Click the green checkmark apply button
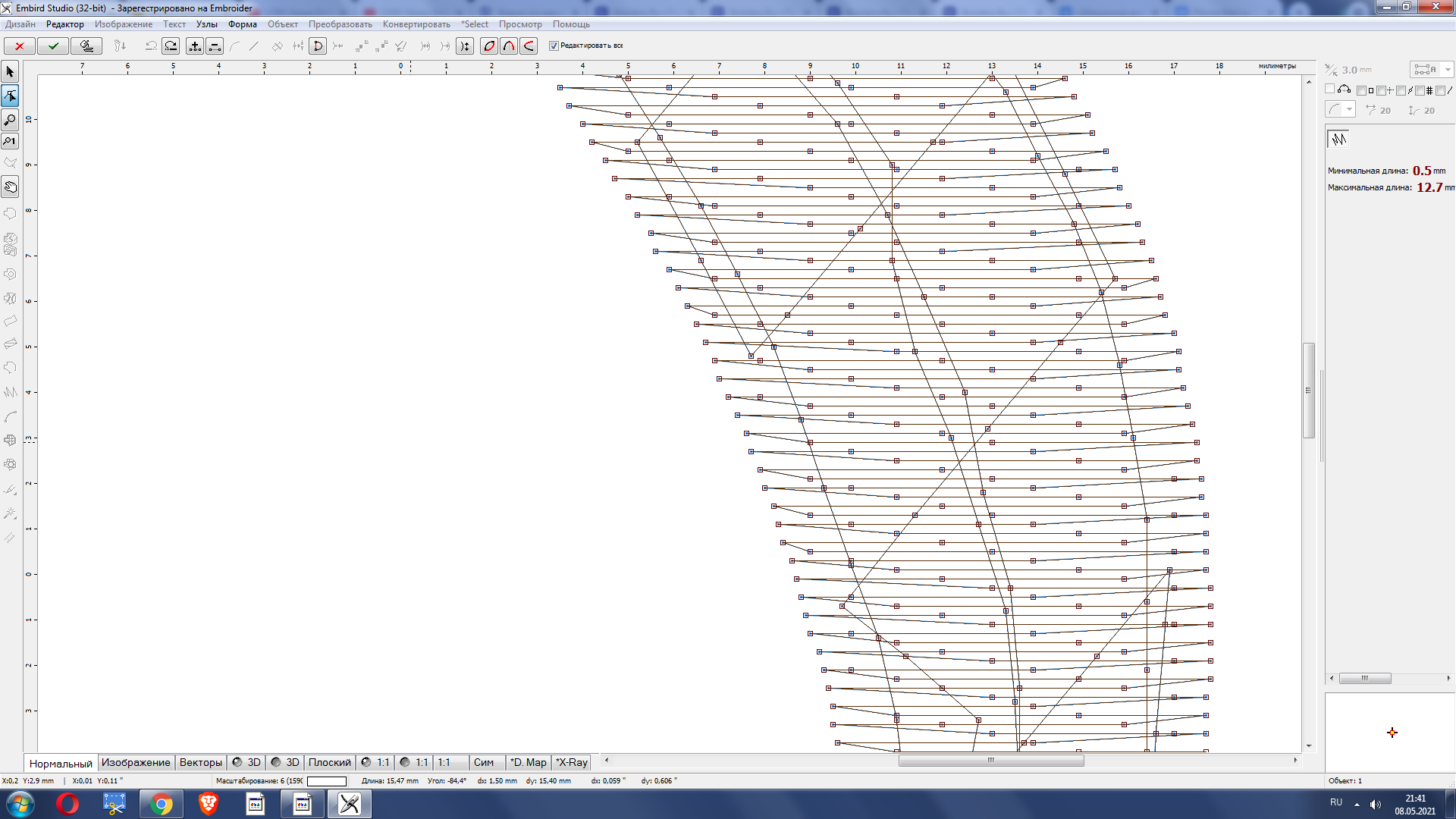Viewport: 1456px width, 819px height. tap(53, 46)
